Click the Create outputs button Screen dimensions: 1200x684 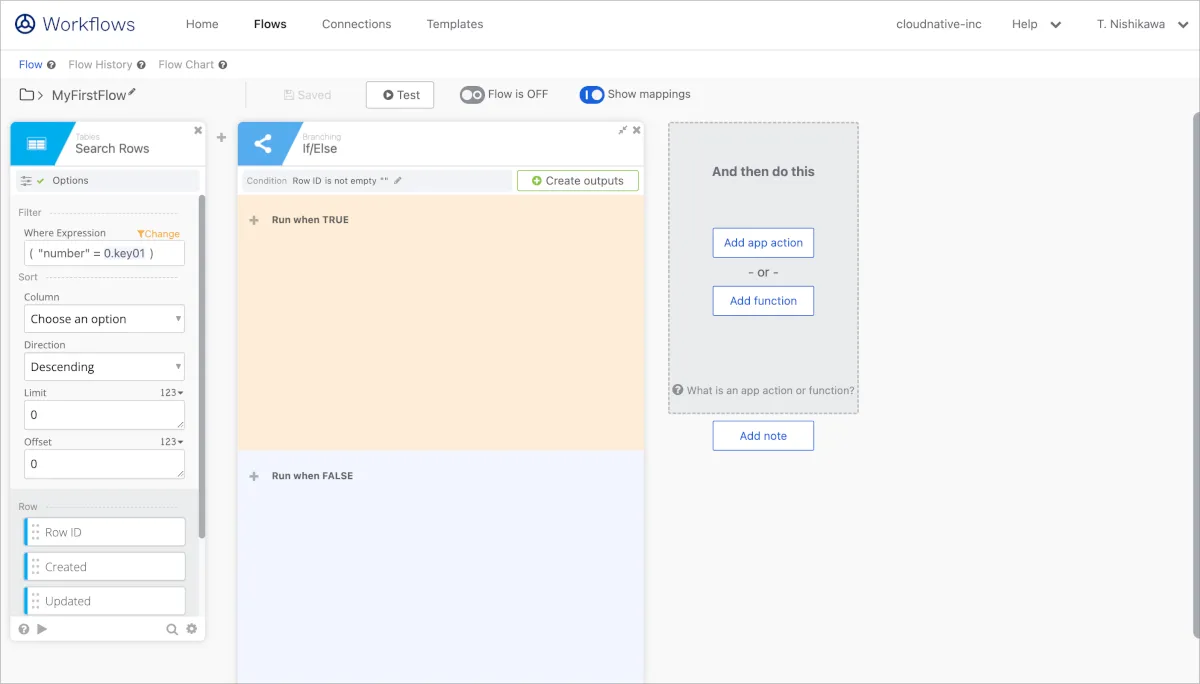[x=578, y=181]
